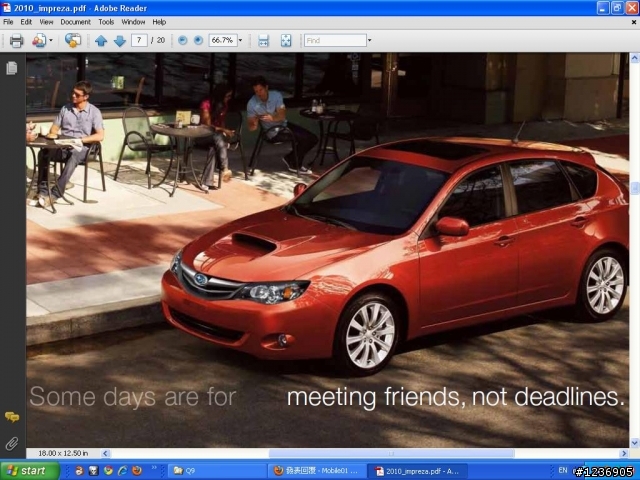
Task: Click the Find search box
Action: [x=335, y=40]
